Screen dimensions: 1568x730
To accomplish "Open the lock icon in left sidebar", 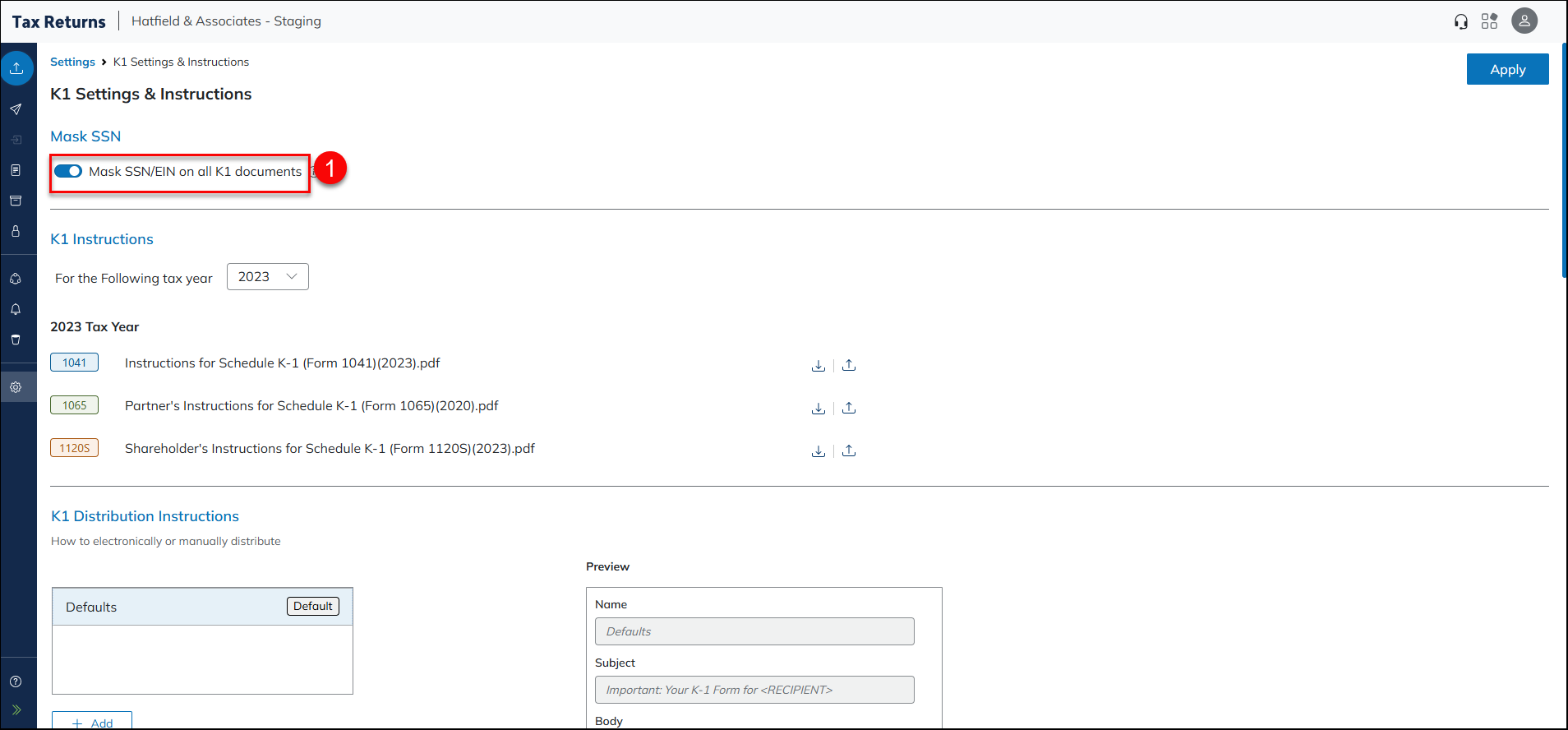I will (16, 232).
